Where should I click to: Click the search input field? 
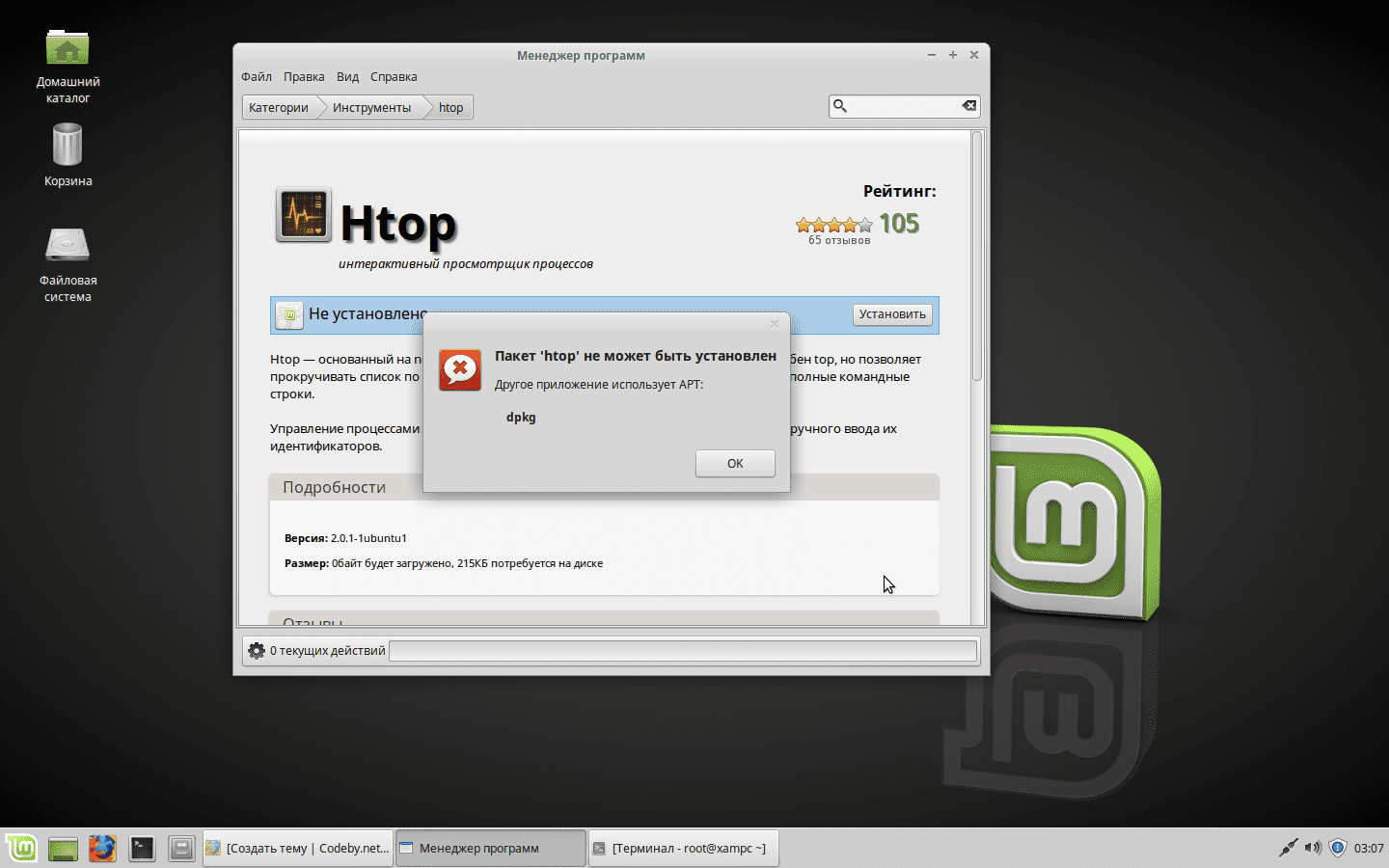[903, 106]
